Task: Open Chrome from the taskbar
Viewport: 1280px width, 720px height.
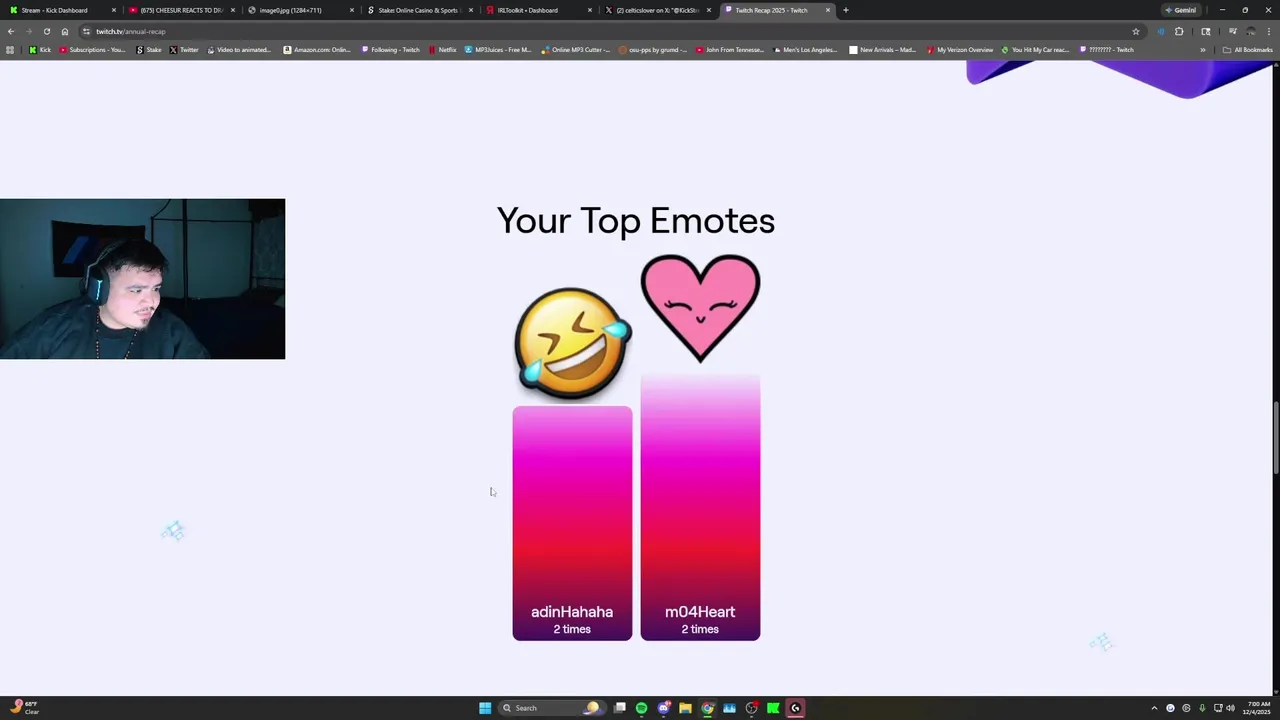Action: pos(707,708)
